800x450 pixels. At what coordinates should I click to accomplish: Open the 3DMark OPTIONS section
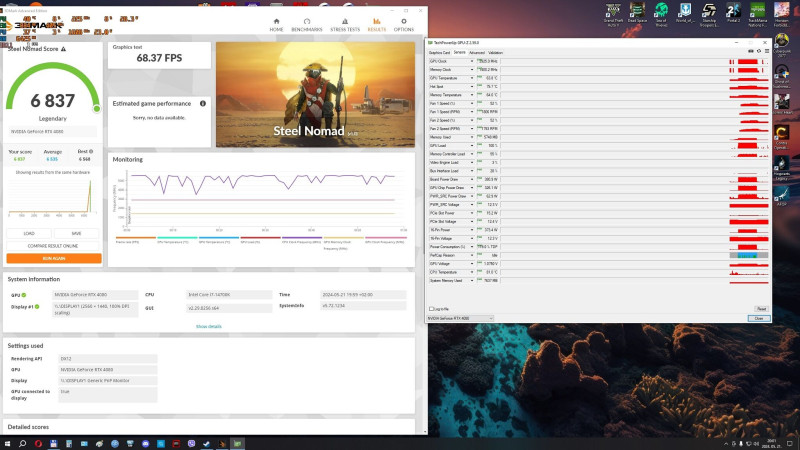click(404, 25)
